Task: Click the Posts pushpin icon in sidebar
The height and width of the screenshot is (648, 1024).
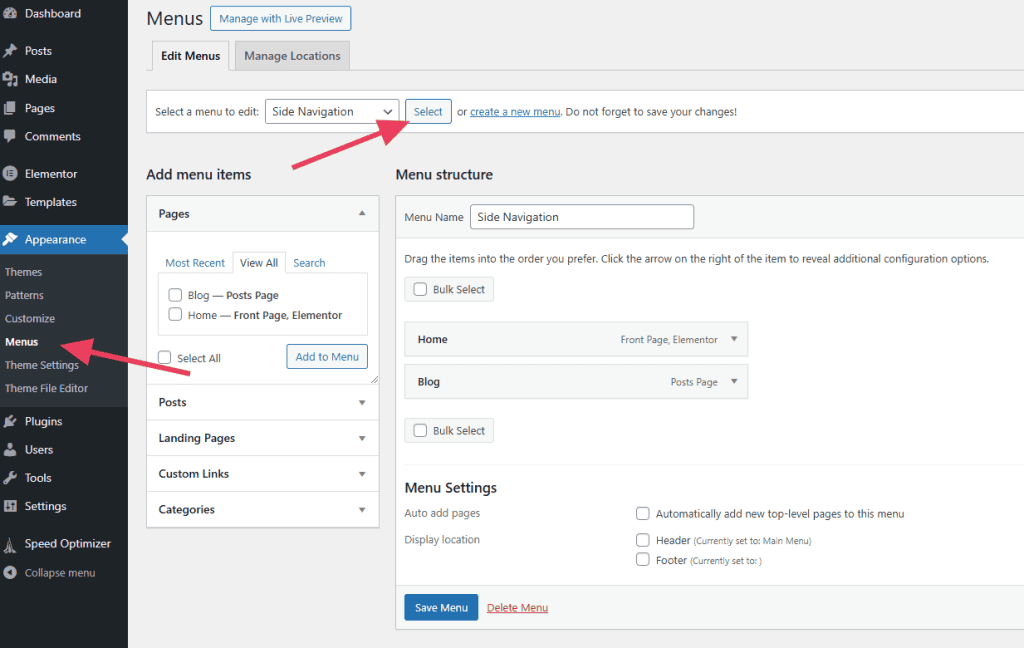Action: [10, 51]
